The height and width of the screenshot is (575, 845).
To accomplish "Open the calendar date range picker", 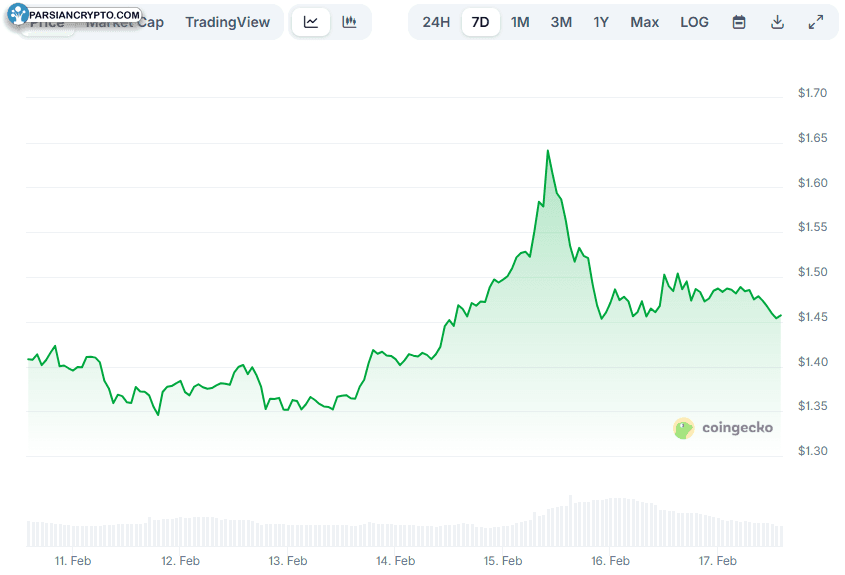I will pos(739,22).
